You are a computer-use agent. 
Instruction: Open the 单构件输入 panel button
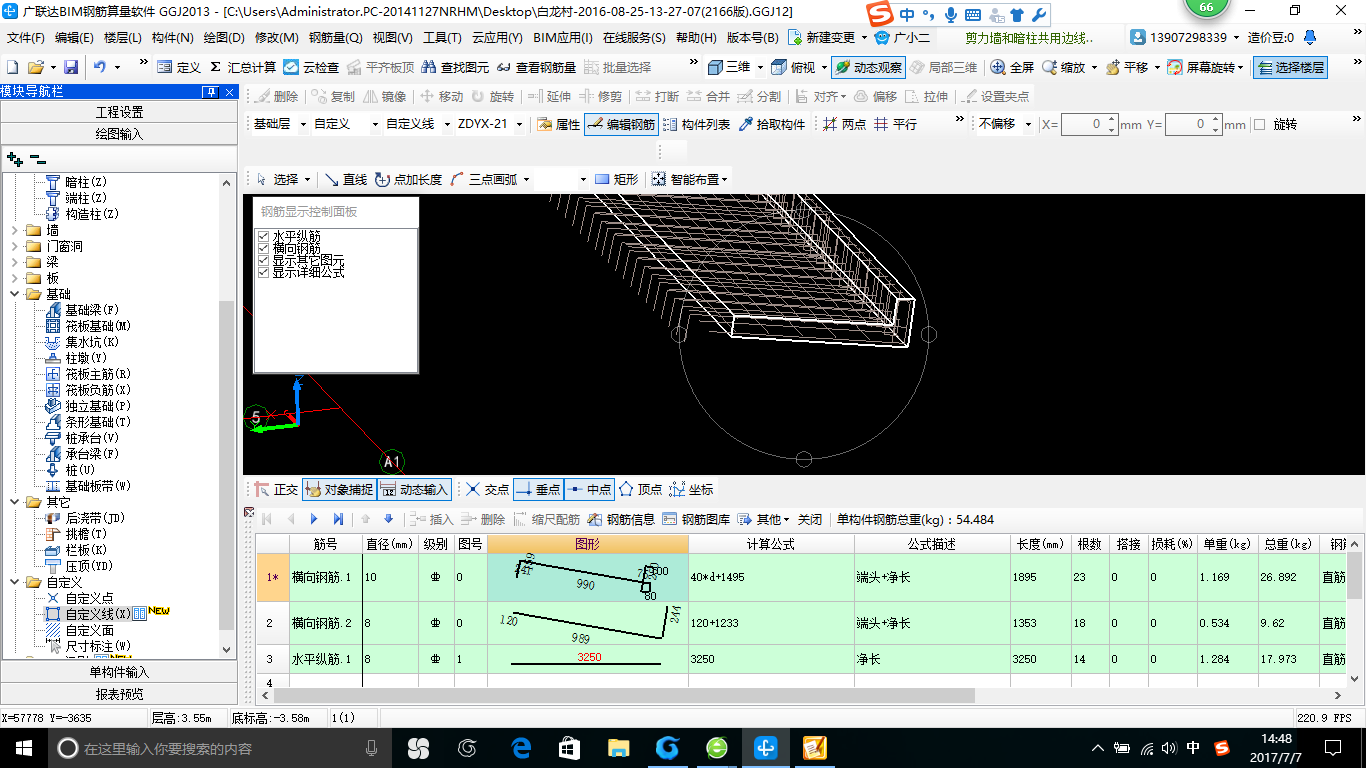click(x=119, y=672)
